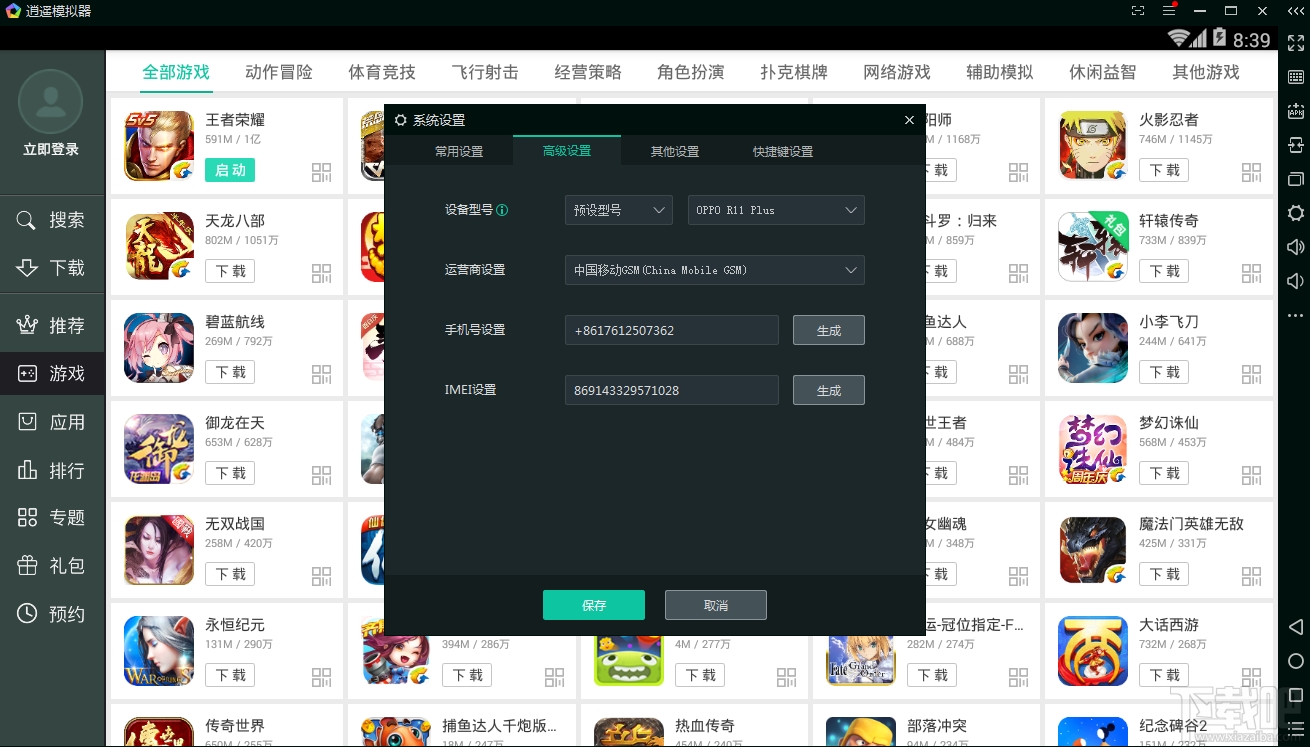
Task: Launch 王者荣耀 with 启动 button
Action: 230,170
